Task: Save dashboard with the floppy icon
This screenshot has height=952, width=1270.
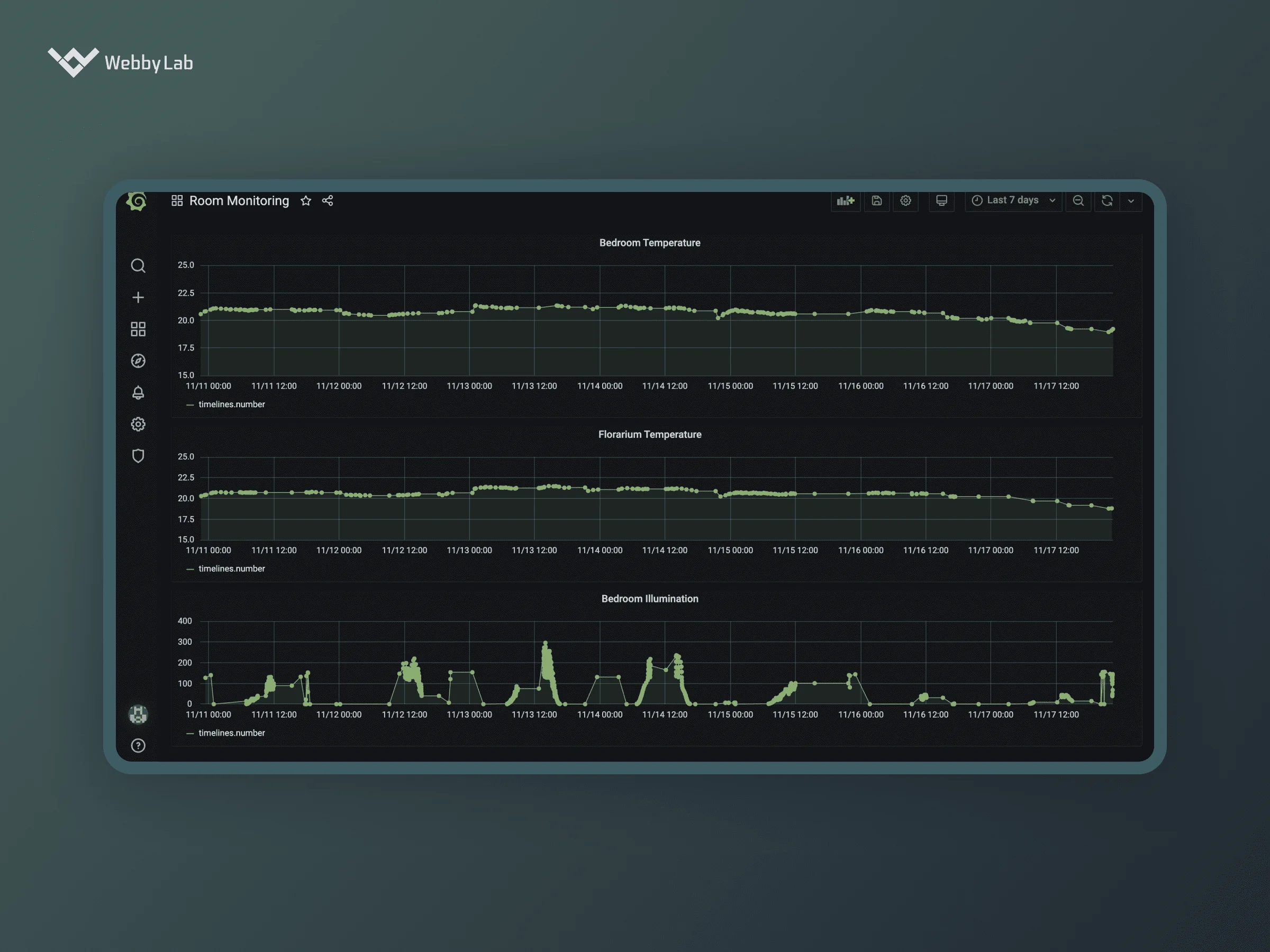Action: pyautogui.click(x=877, y=201)
